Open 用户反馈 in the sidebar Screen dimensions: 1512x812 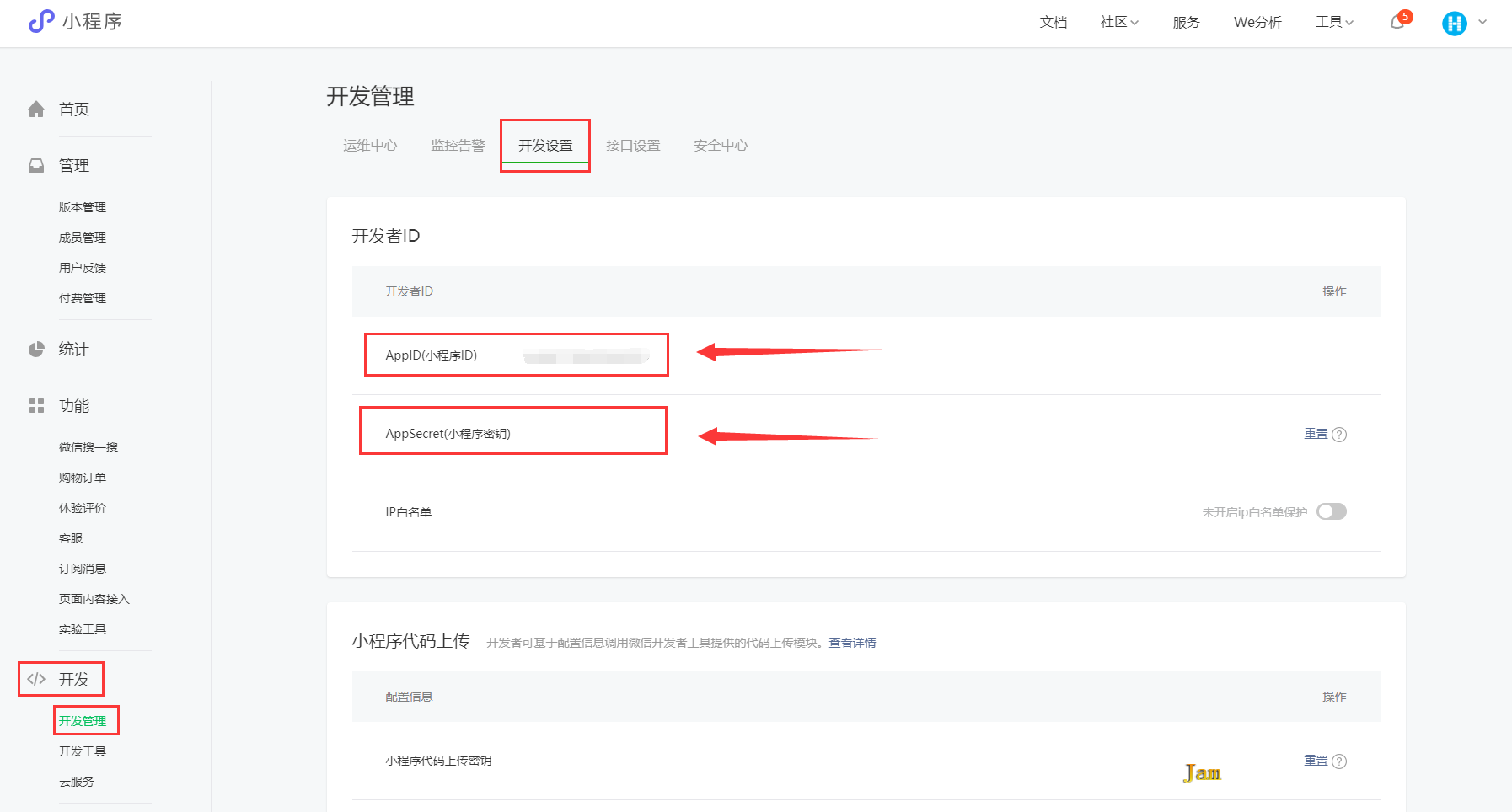coord(83,268)
